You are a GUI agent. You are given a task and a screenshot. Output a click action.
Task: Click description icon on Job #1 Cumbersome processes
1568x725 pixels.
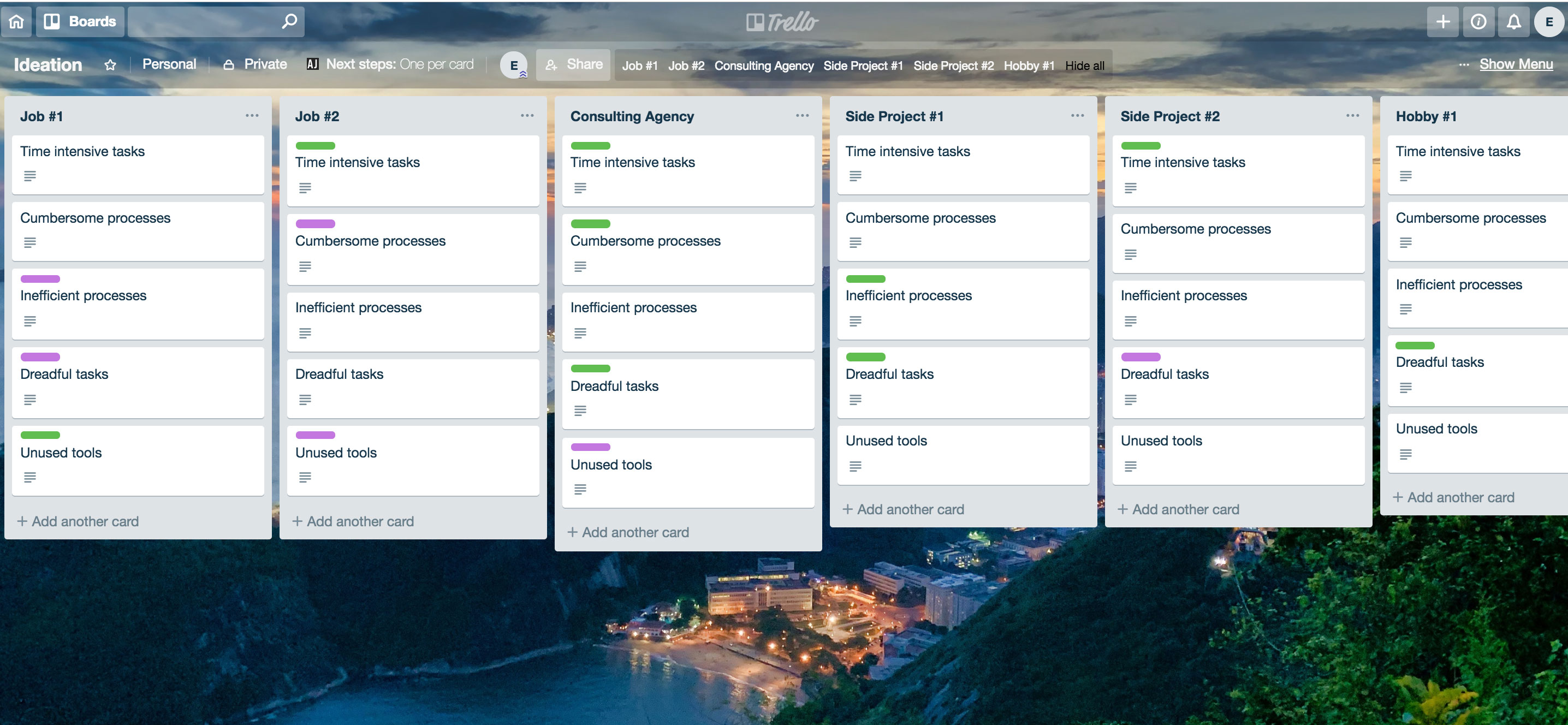[30, 242]
